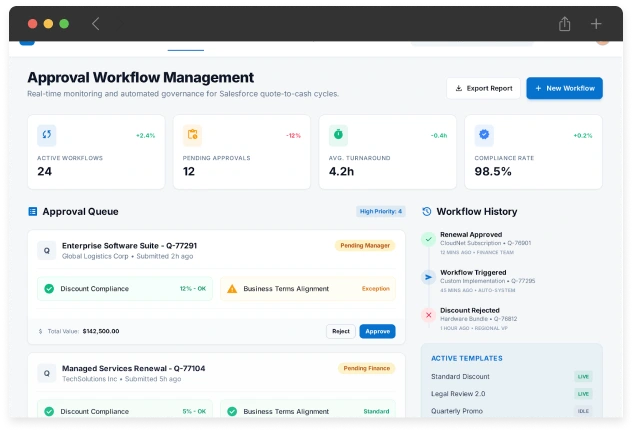The width and height of the screenshot is (634, 432).
Task: Select the Workflow Triggered history entry
Action: [487, 281]
